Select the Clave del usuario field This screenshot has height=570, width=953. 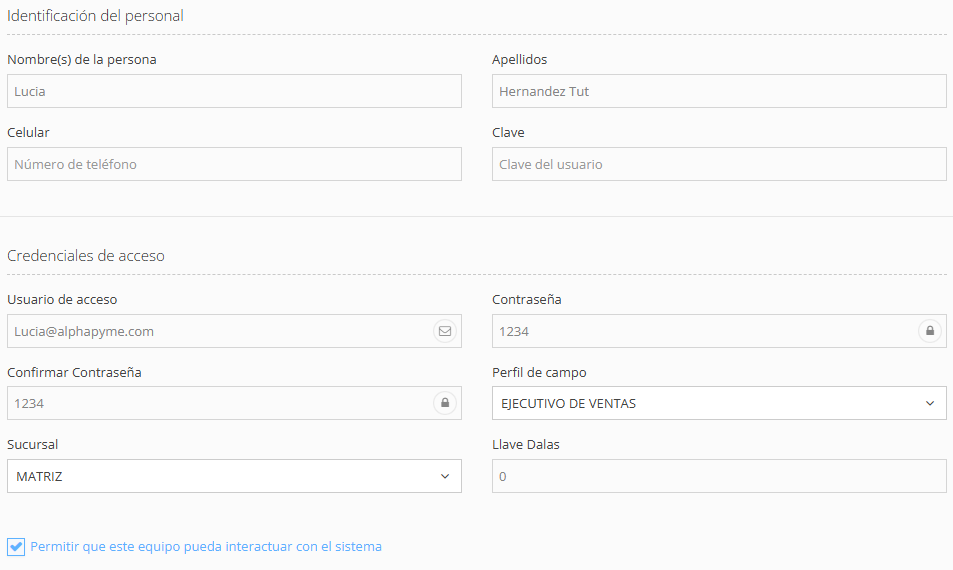[718, 164]
